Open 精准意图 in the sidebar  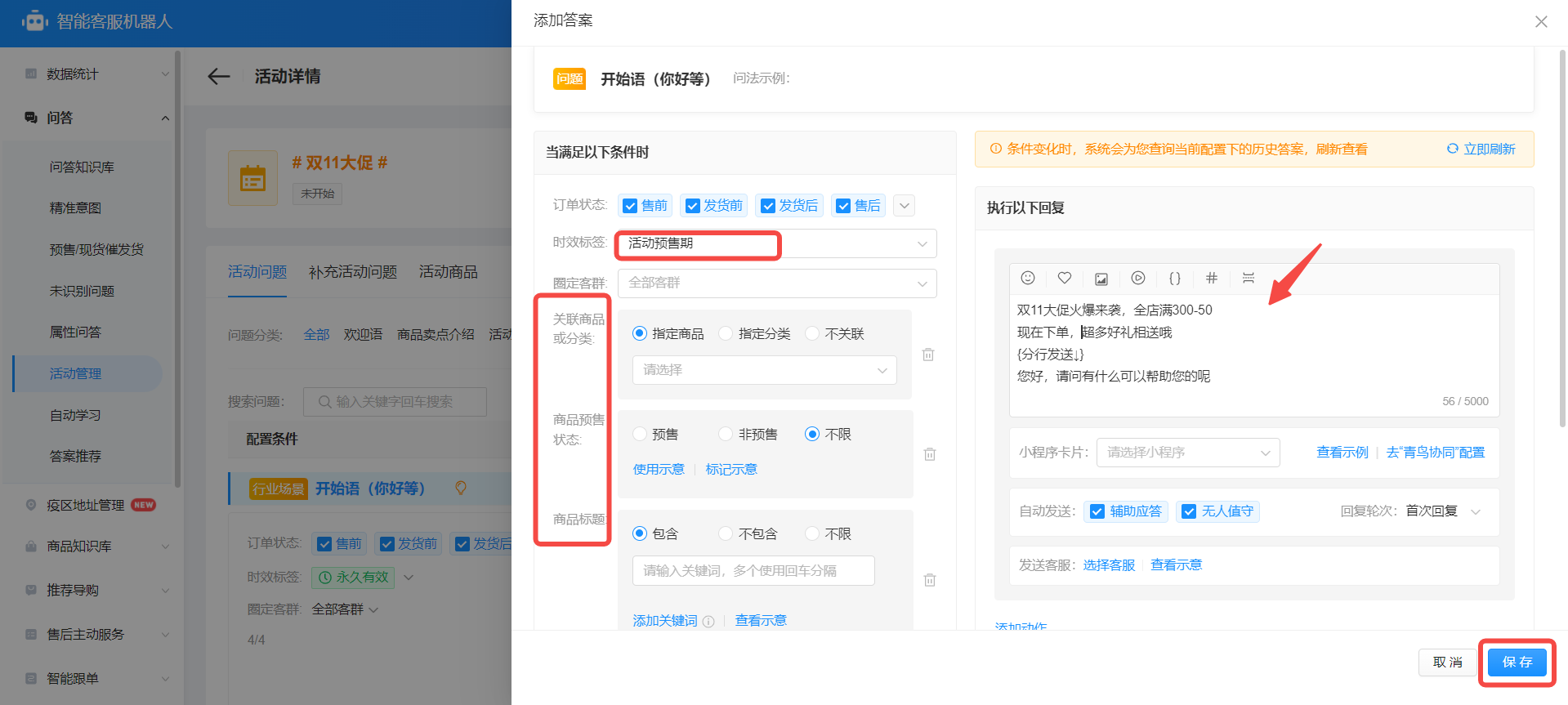pos(75,208)
